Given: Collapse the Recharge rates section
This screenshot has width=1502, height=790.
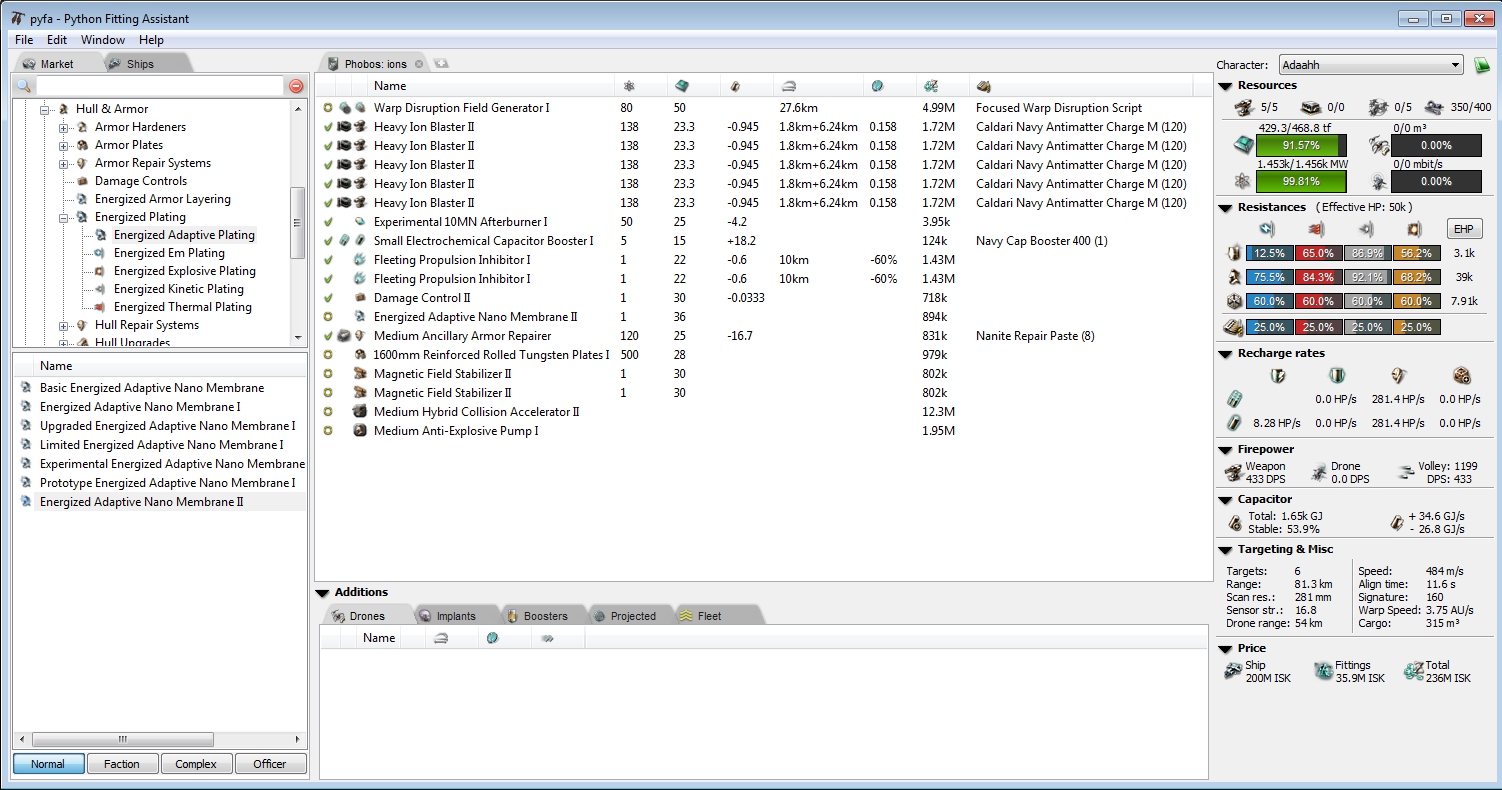Looking at the screenshot, I should click(1225, 354).
